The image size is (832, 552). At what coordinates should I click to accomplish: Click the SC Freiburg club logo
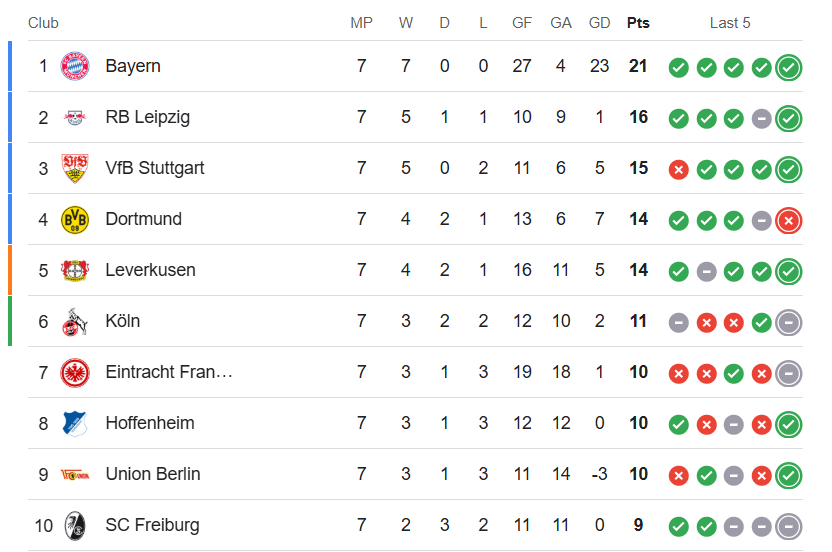coord(75,525)
